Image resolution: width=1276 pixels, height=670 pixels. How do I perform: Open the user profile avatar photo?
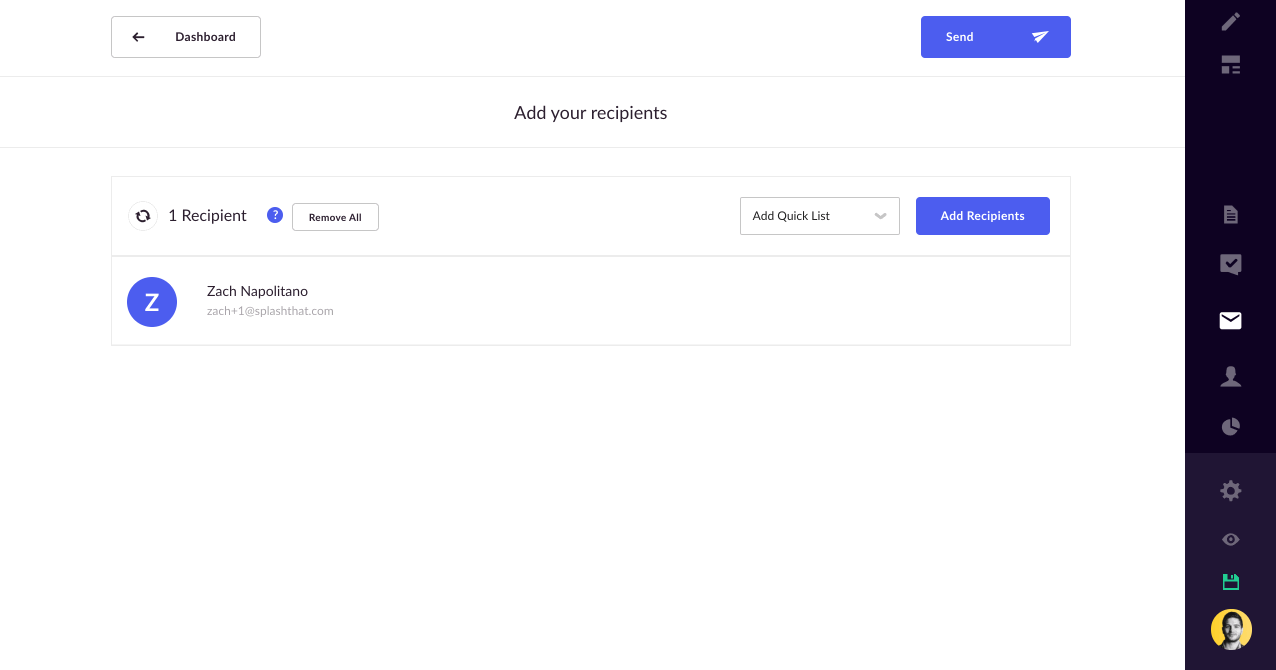point(1231,630)
